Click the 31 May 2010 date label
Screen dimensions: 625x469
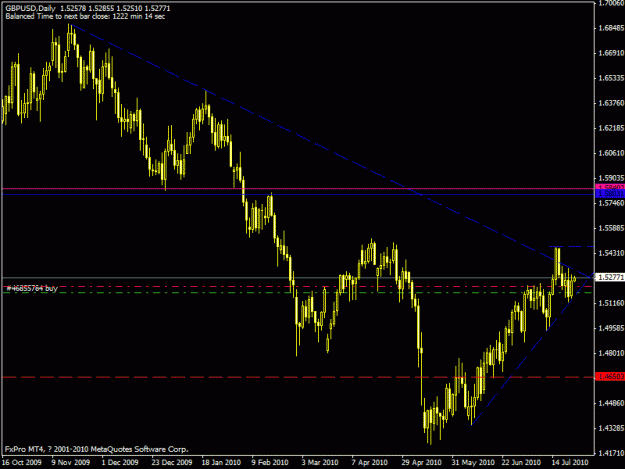(x=473, y=463)
